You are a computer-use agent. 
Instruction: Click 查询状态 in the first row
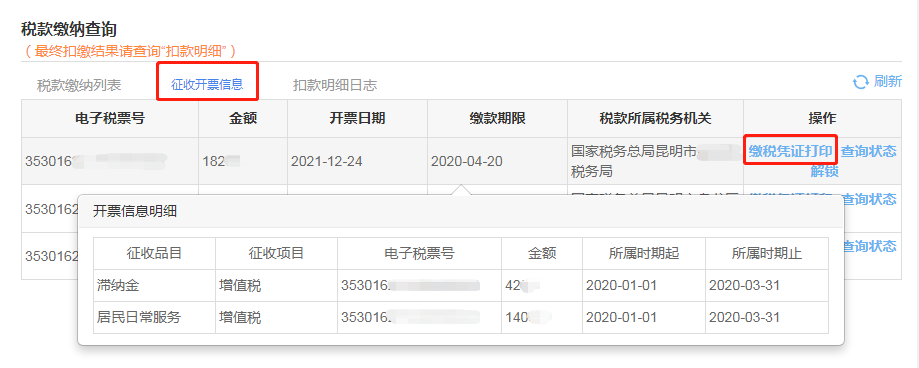(x=869, y=151)
